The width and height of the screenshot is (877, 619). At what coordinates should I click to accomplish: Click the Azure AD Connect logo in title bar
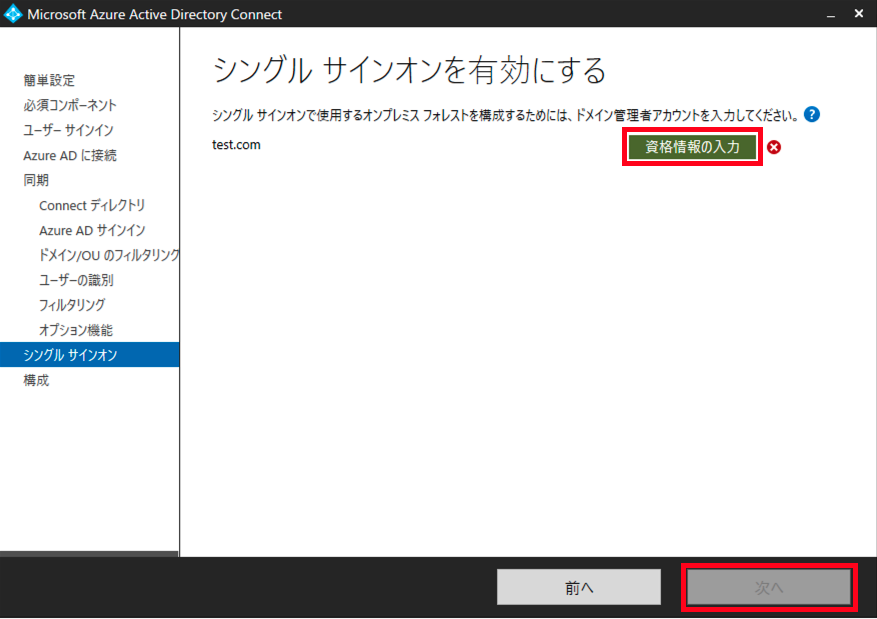12,14
